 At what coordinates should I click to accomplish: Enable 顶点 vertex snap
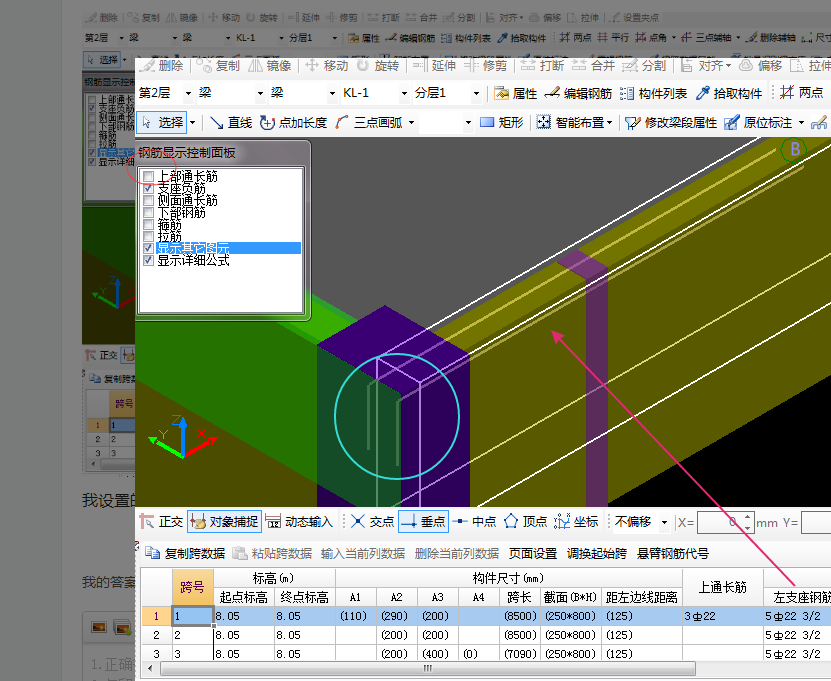(525, 522)
